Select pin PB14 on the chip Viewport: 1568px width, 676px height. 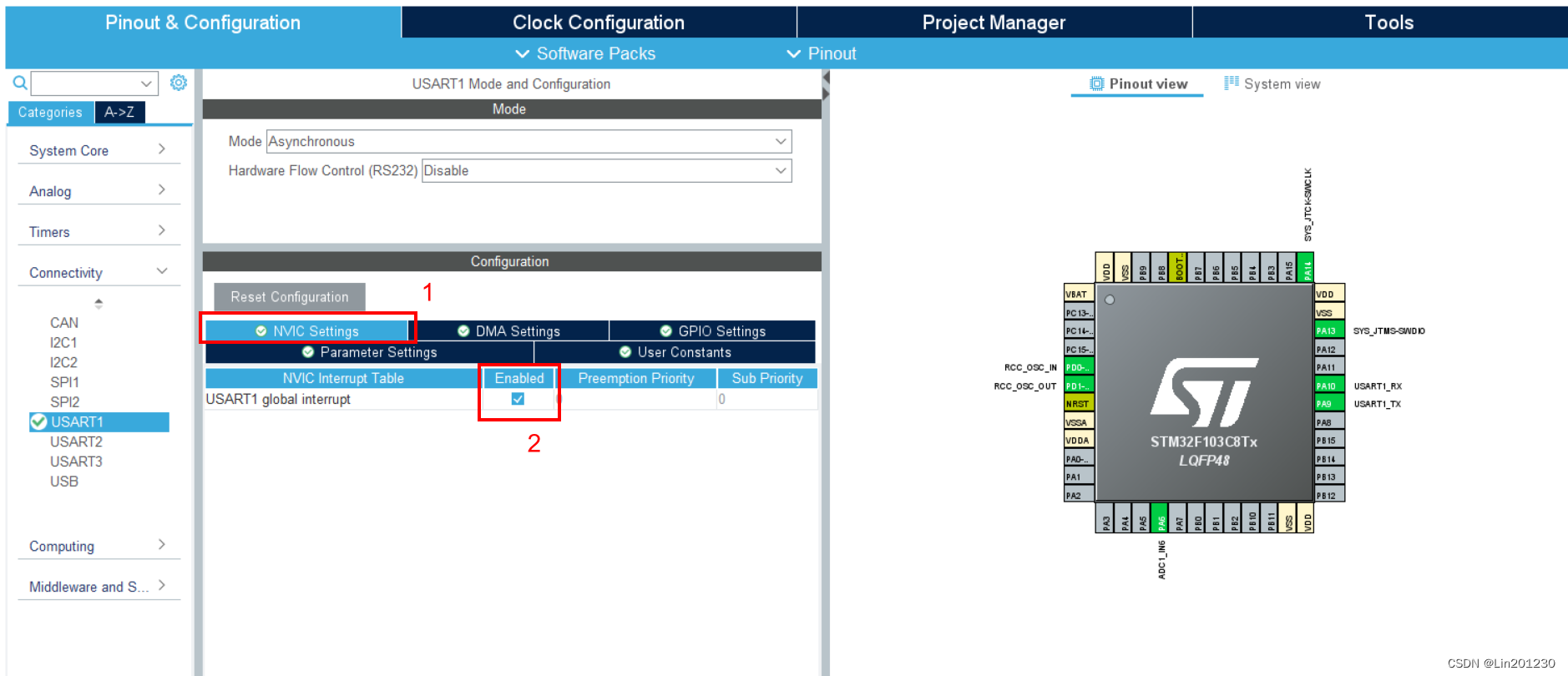tap(1329, 459)
